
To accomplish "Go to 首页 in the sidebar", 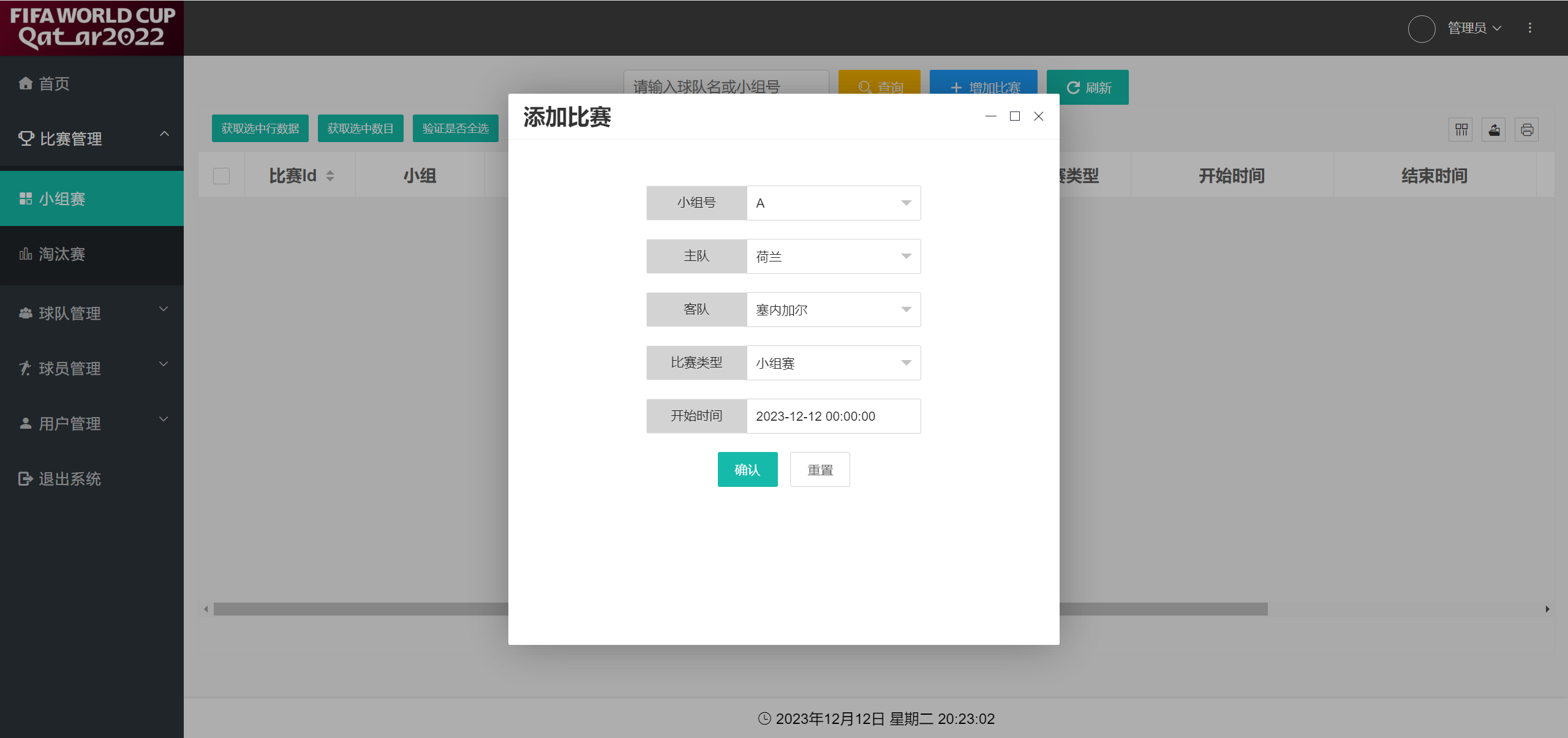I will pos(54,84).
